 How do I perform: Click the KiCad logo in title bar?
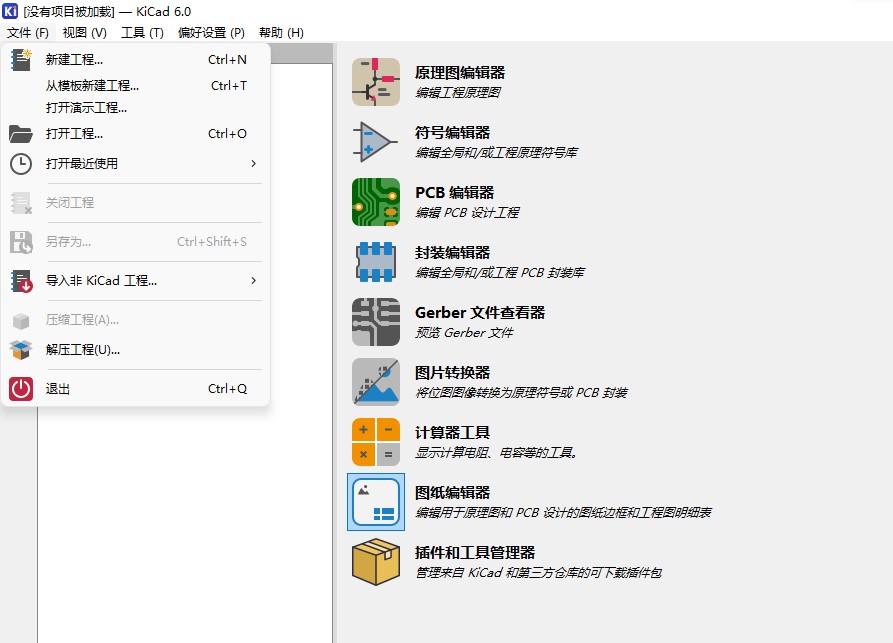coord(10,11)
